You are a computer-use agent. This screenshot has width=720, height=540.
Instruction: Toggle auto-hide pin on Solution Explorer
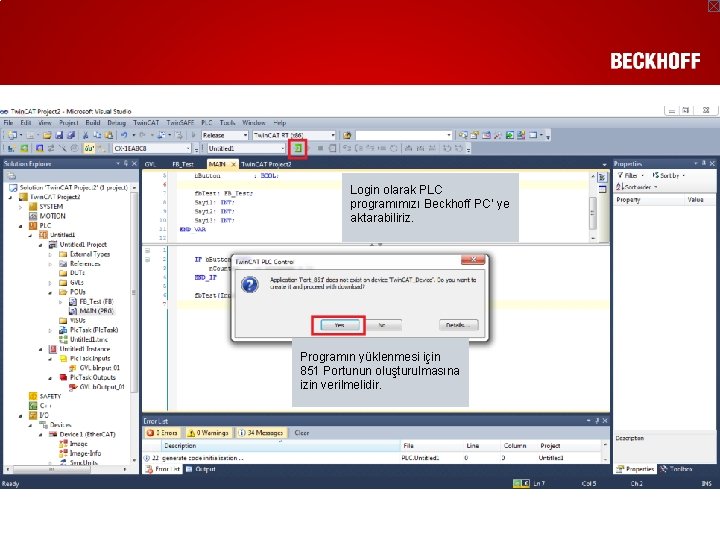[126, 163]
